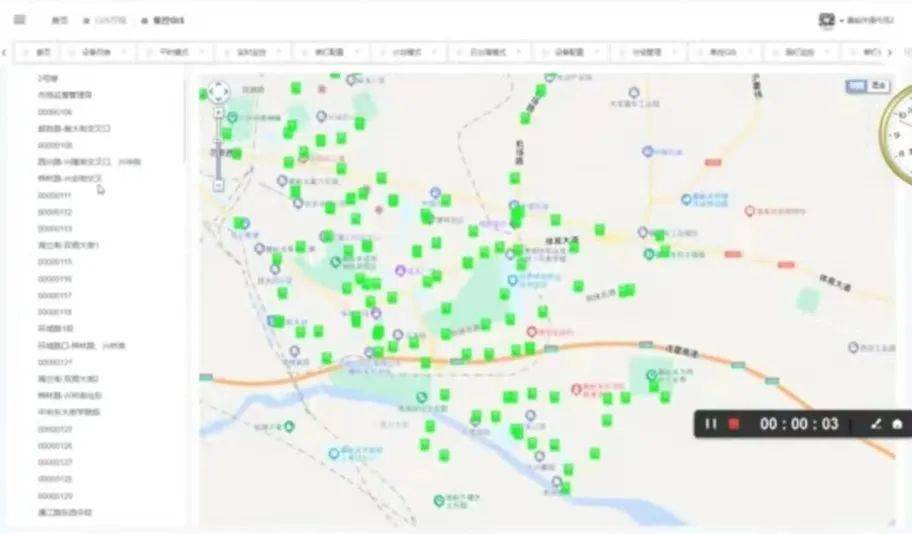Stop the recording with red square
The image size is (912, 534).
pyautogui.click(x=734, y=424)
